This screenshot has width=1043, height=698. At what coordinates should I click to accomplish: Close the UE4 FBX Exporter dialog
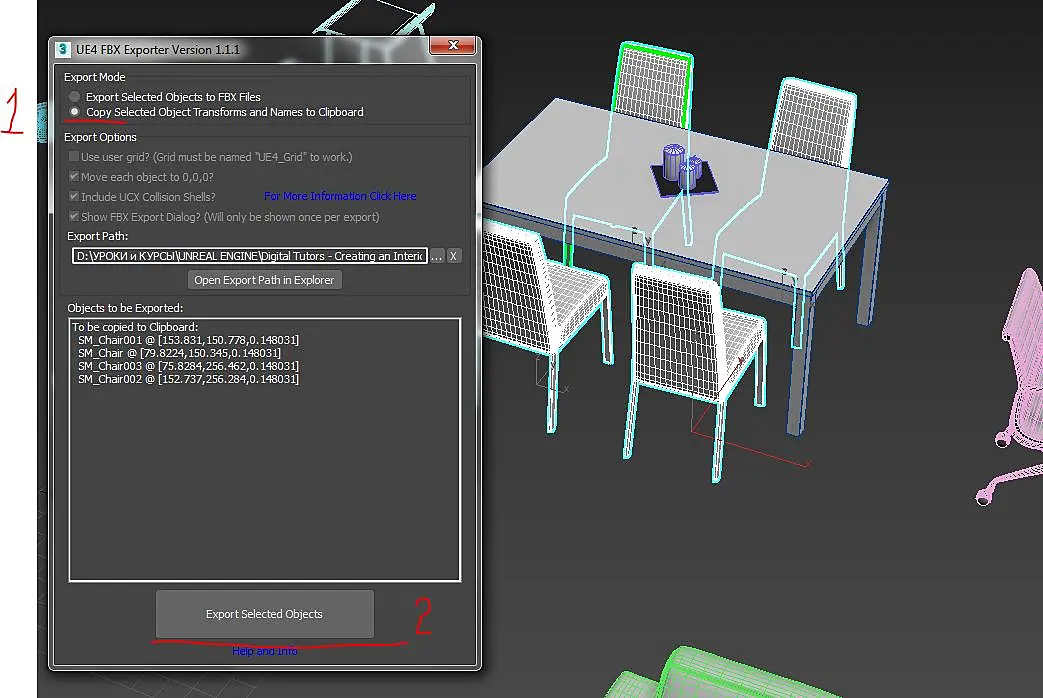click(452, 45)
